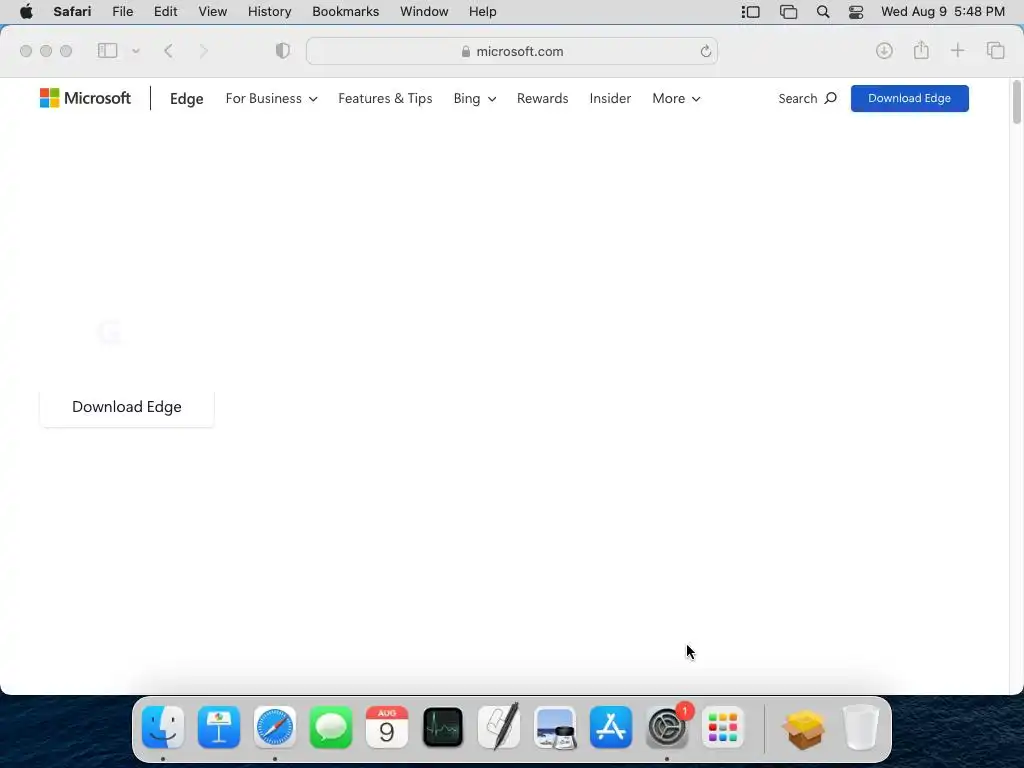1024x768 pixels.
Task: Click the page vertical scrollbar
Action: (1016, 102)
